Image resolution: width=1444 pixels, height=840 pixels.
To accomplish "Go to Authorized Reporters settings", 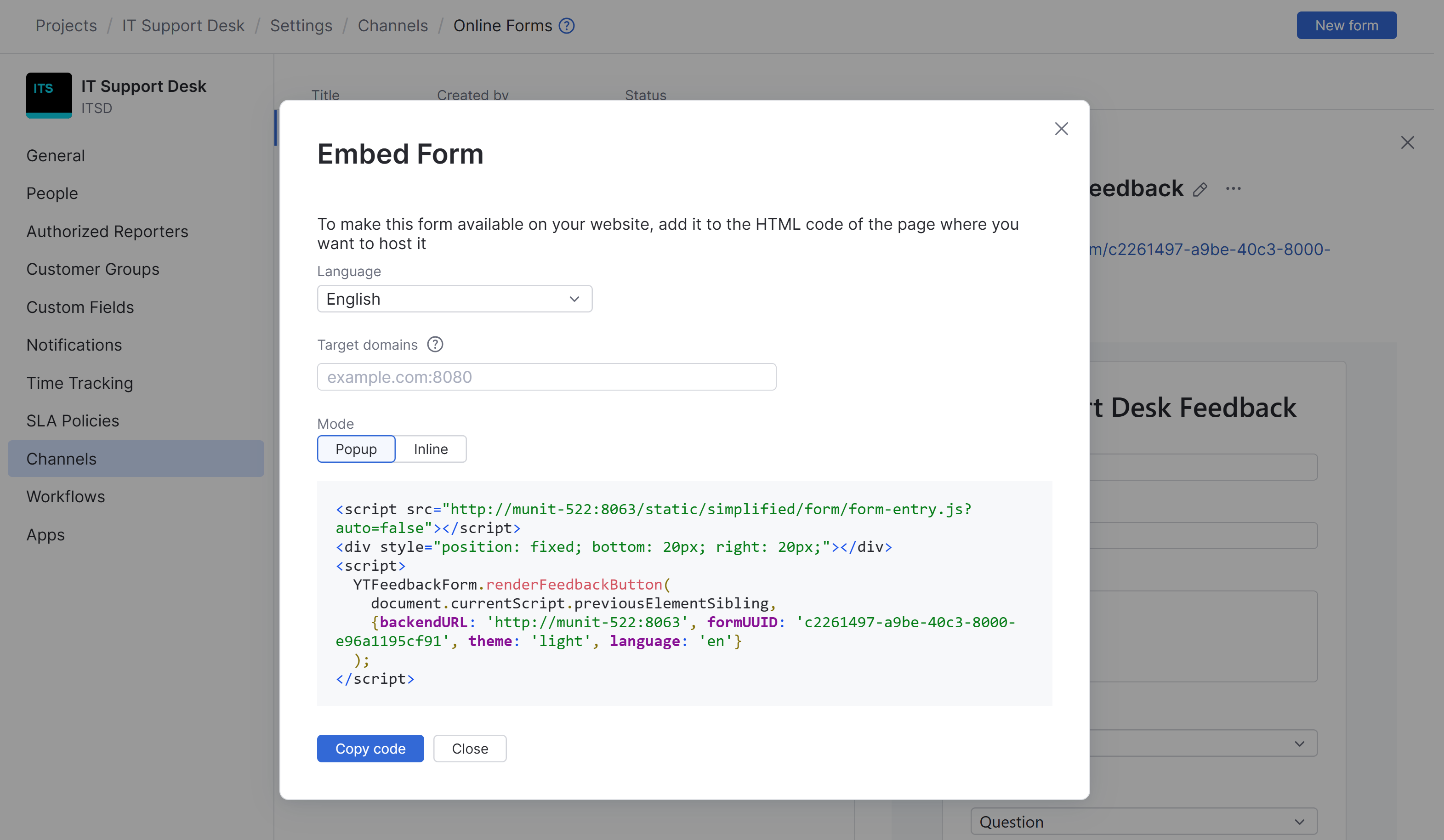I will pyautogui.click(x=107, y=231).
